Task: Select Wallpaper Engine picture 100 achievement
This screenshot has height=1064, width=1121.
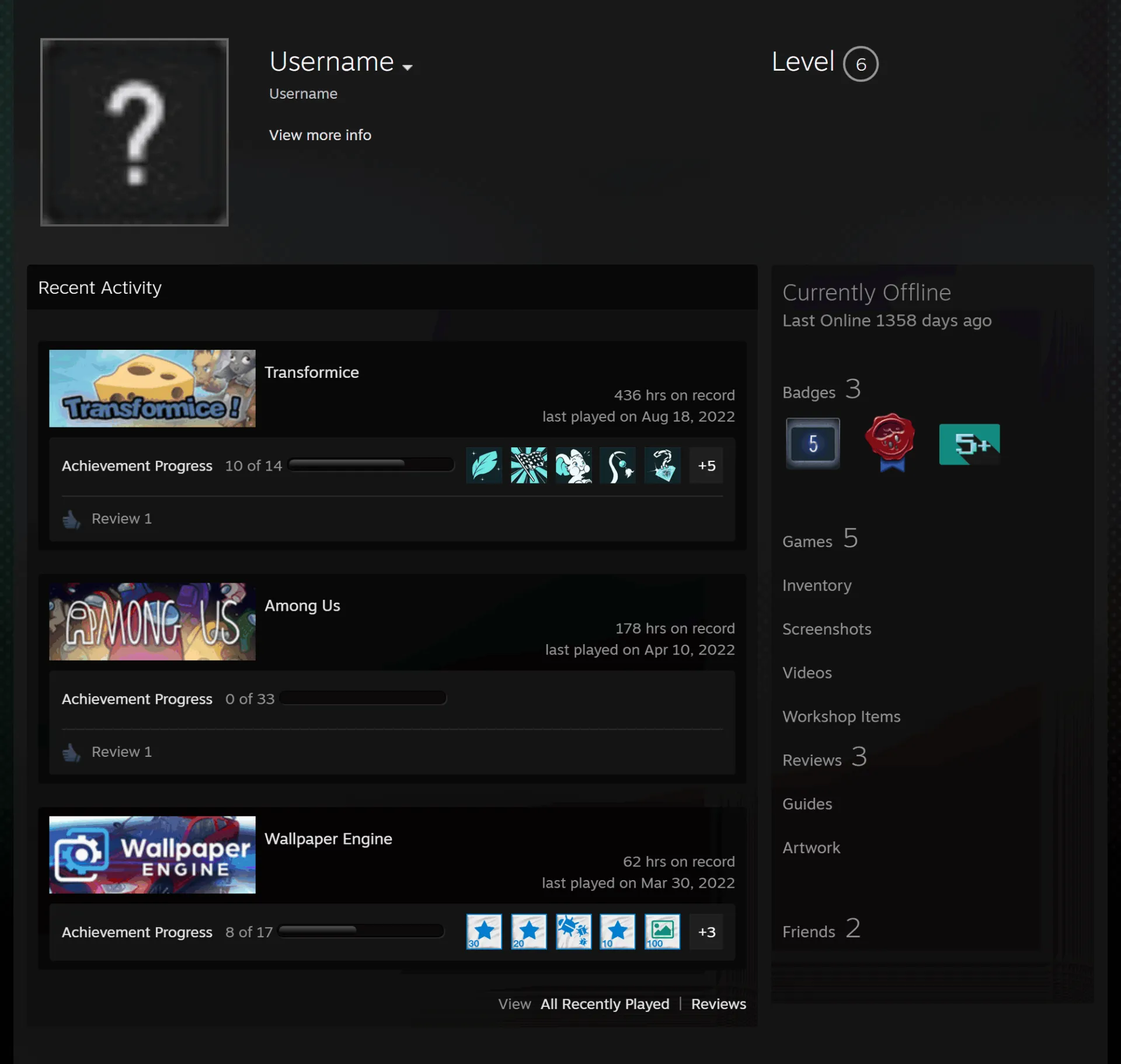Action: (x=663, y=931)
